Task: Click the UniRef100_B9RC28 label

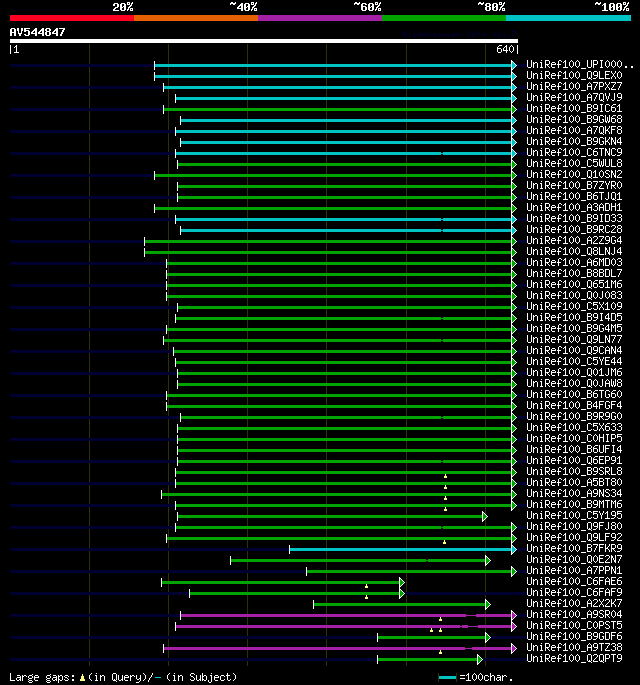Action: pyautogui.click(x=574, y=229)
